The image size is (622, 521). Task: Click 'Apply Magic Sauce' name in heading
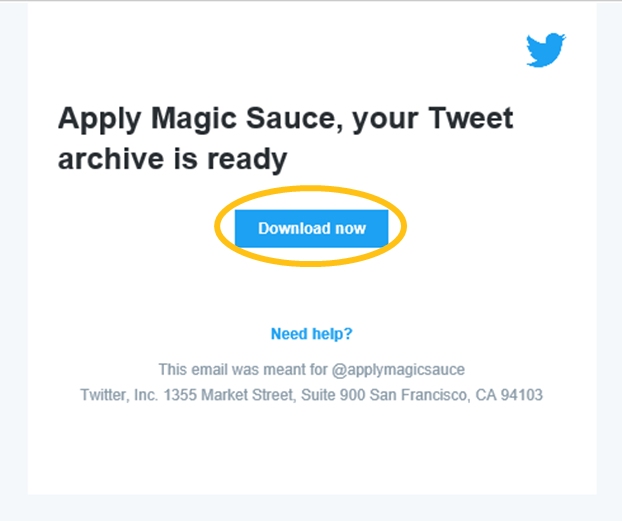pos(196,119)
